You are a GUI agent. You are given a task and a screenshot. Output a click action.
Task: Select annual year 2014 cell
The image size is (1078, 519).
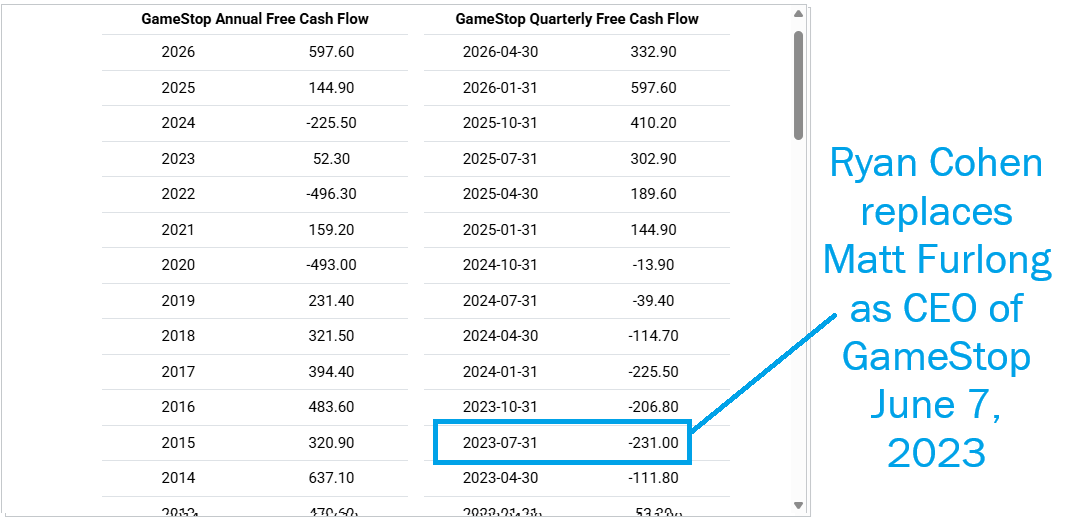(178, 478)
